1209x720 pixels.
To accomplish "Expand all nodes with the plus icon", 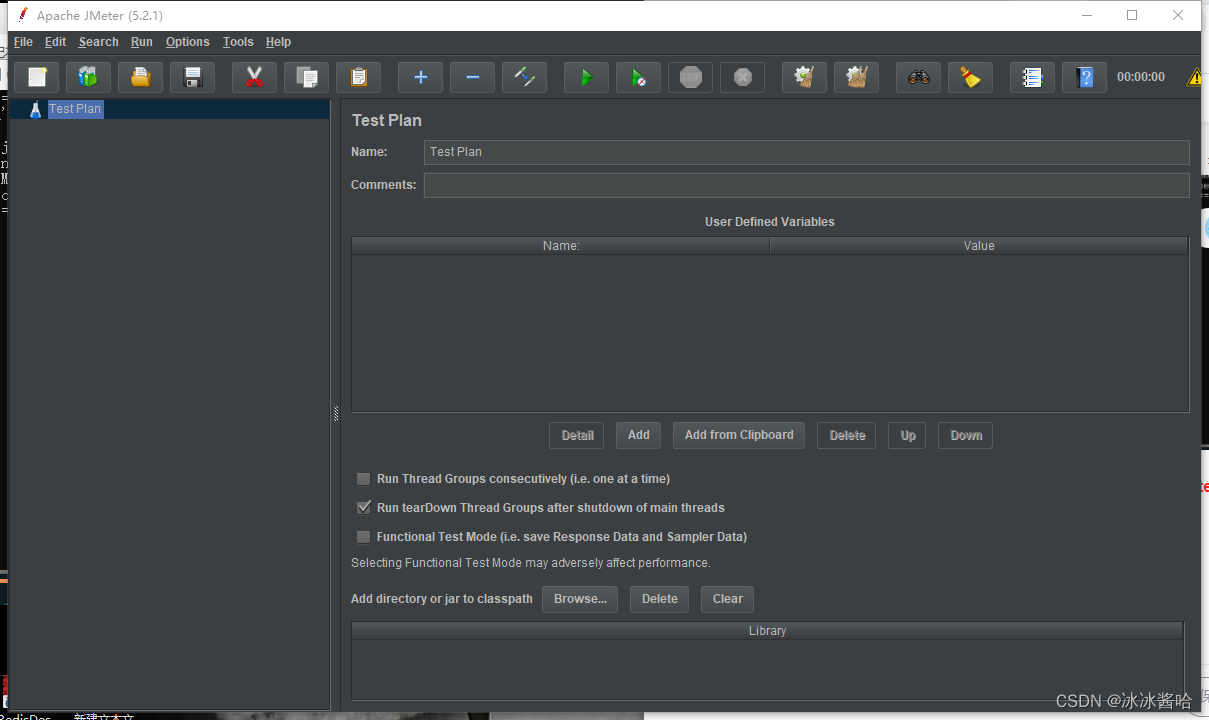I will pyautogui.click(x=421, y=77).
